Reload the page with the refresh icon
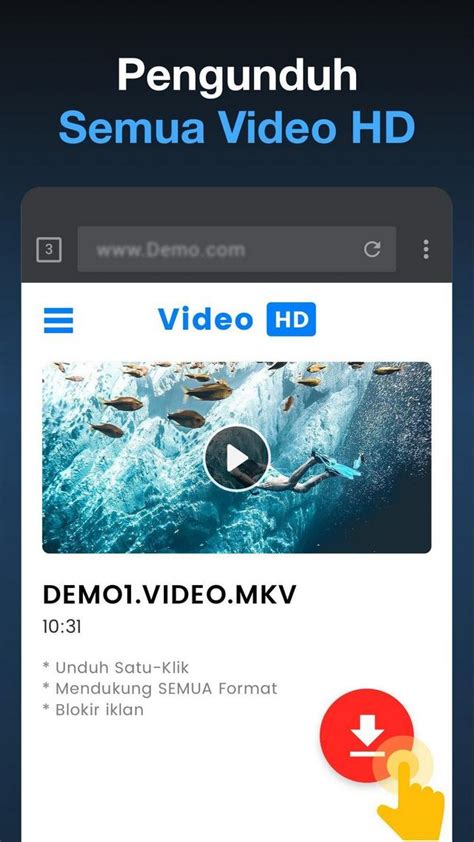Screen dimensions: 474x842 click(372, 249)
